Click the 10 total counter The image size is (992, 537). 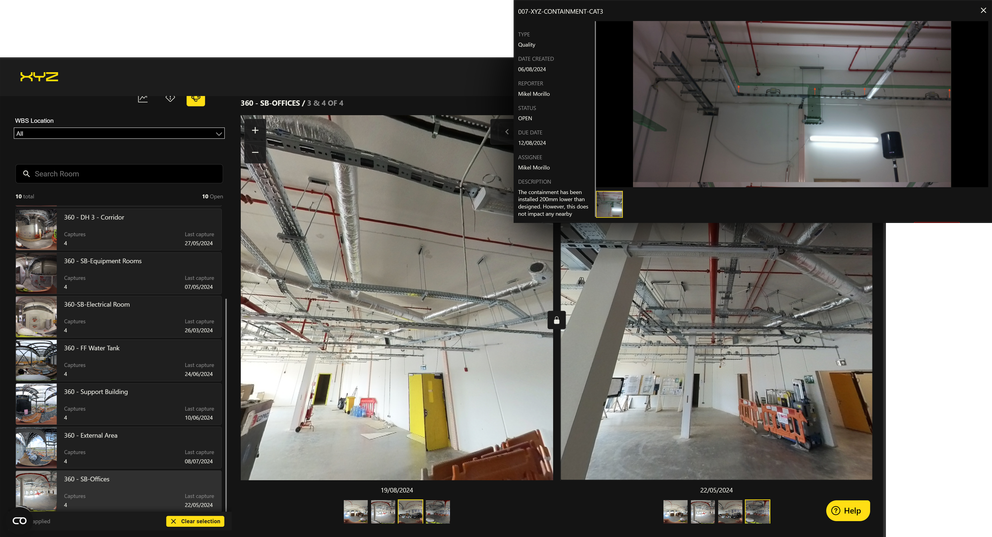[25, 197]
